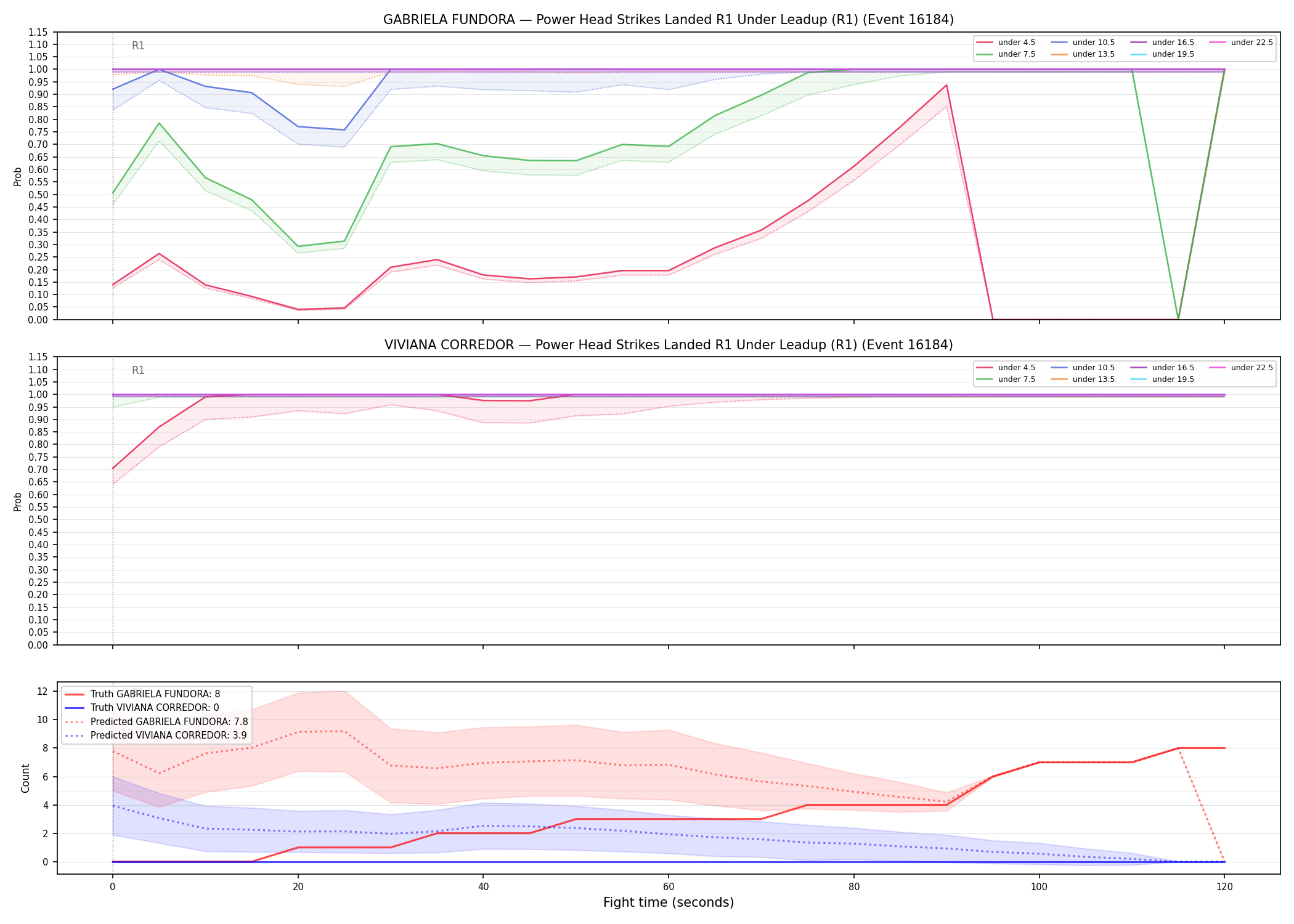Click 'Prob' axis label of Viviana Corredor chart
This screenshot has height=924, width=1294.
pos(18,501)
